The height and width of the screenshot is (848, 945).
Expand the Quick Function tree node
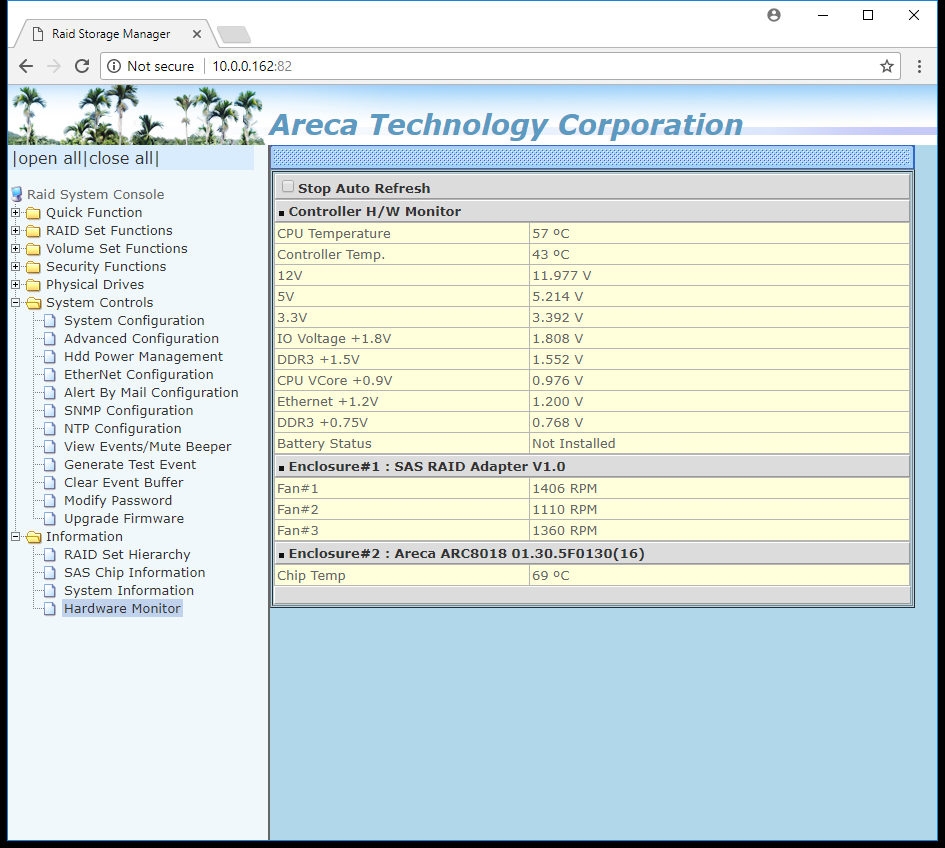coord(16,213)
